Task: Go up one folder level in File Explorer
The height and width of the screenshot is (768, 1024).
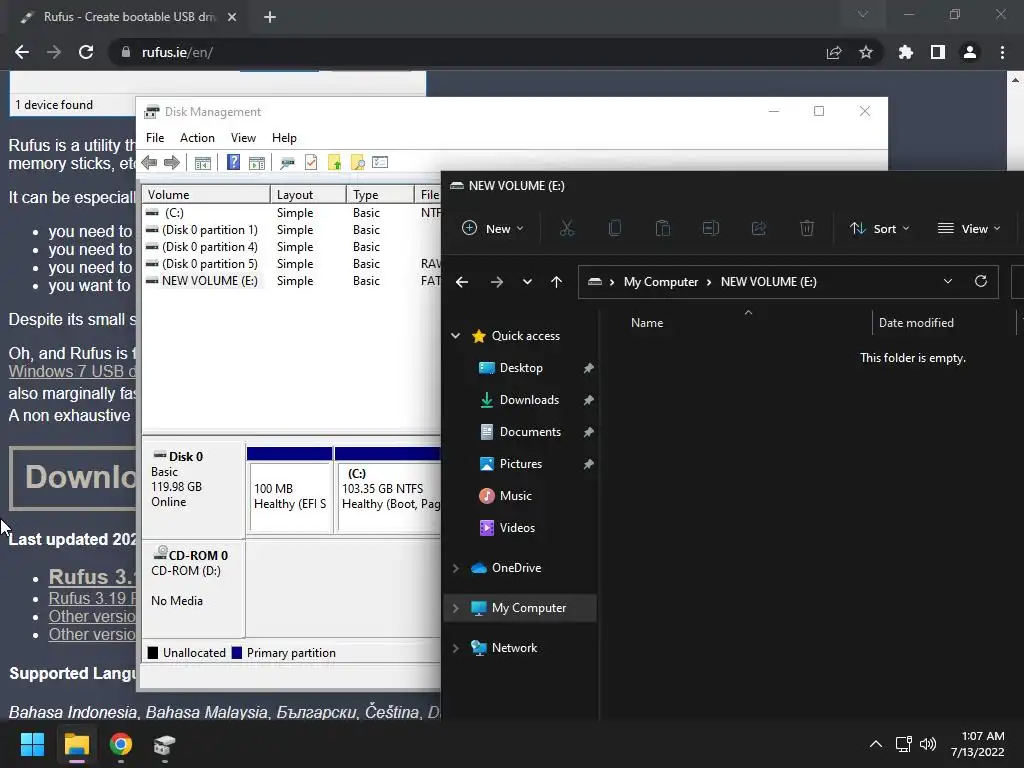Action: (x=556, y=281)
